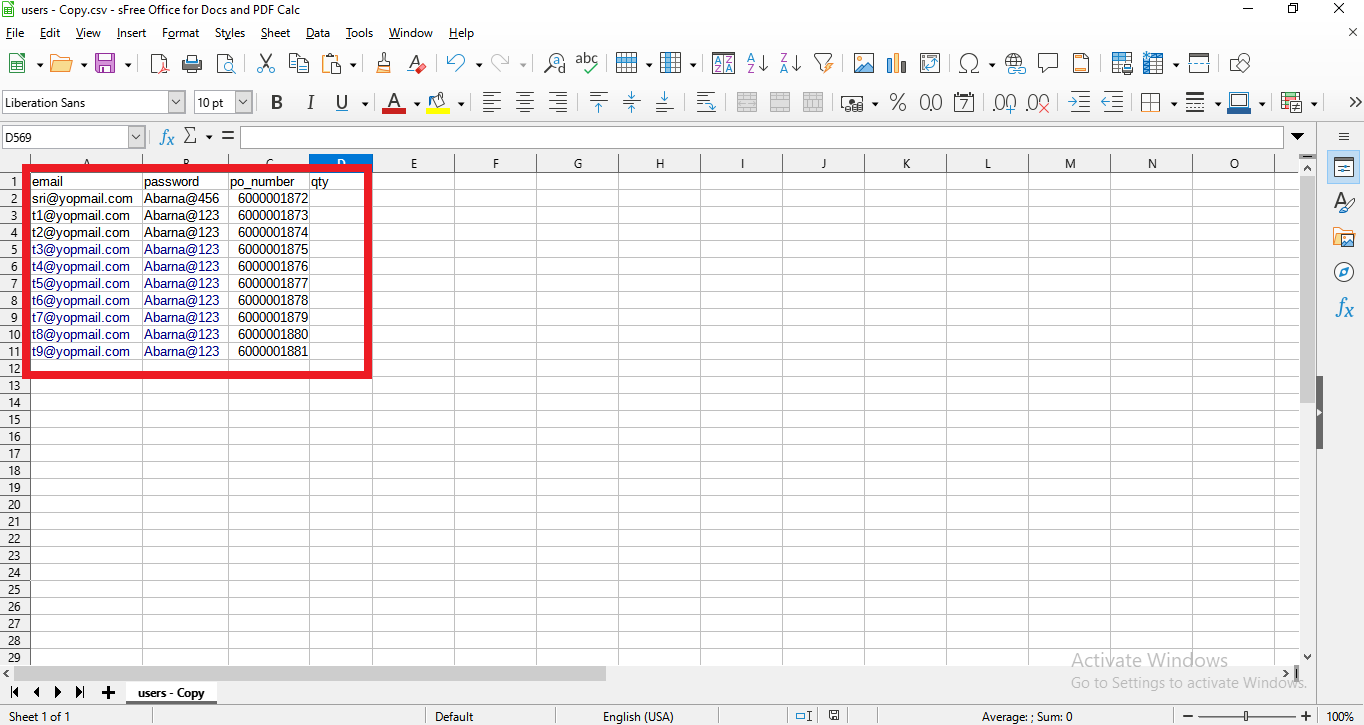Screen dimensions: 1364x725
Task: Format cell as percent
Action: (x=898, y=102)
